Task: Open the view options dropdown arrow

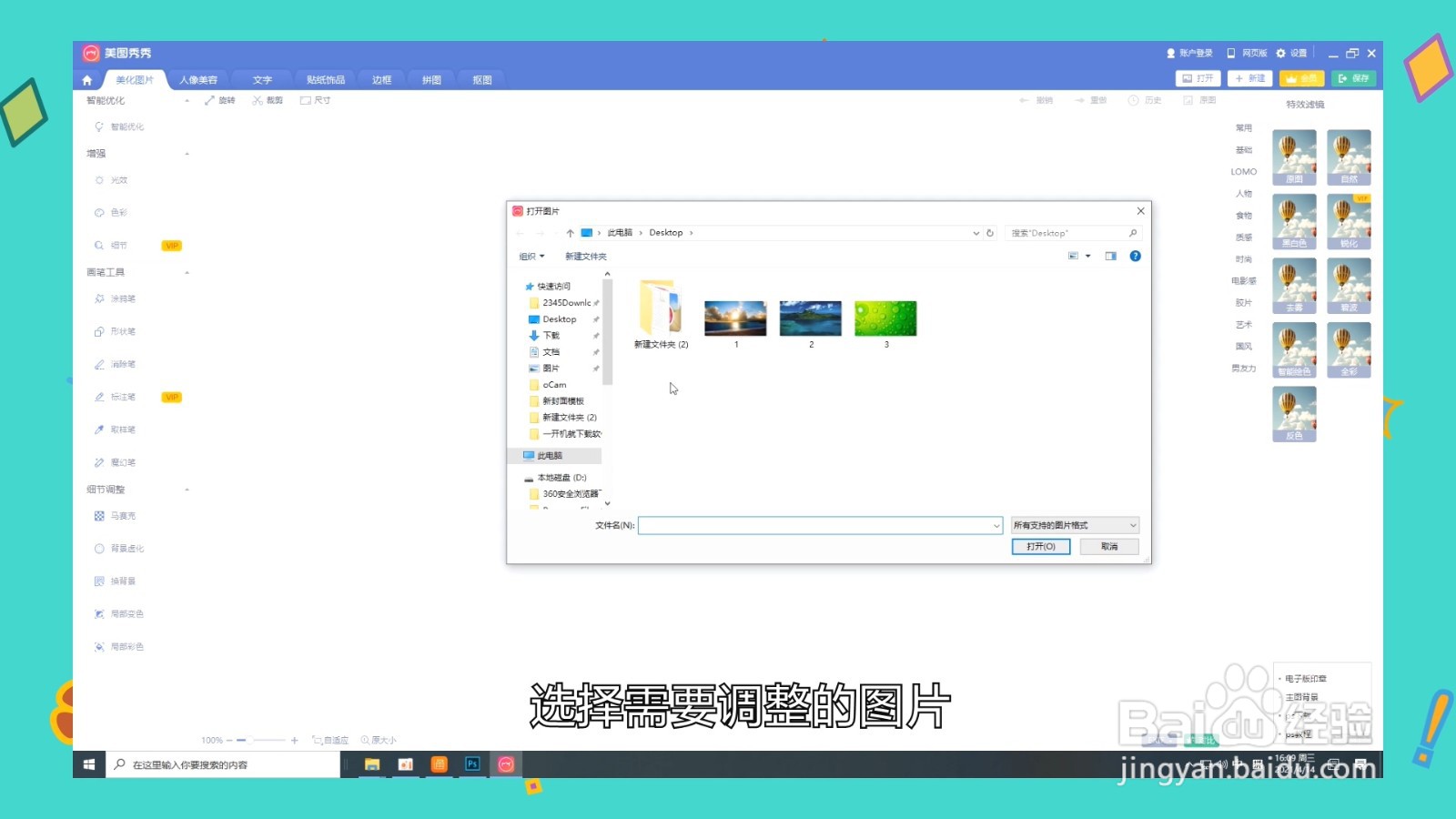Action: [1088, 257]
